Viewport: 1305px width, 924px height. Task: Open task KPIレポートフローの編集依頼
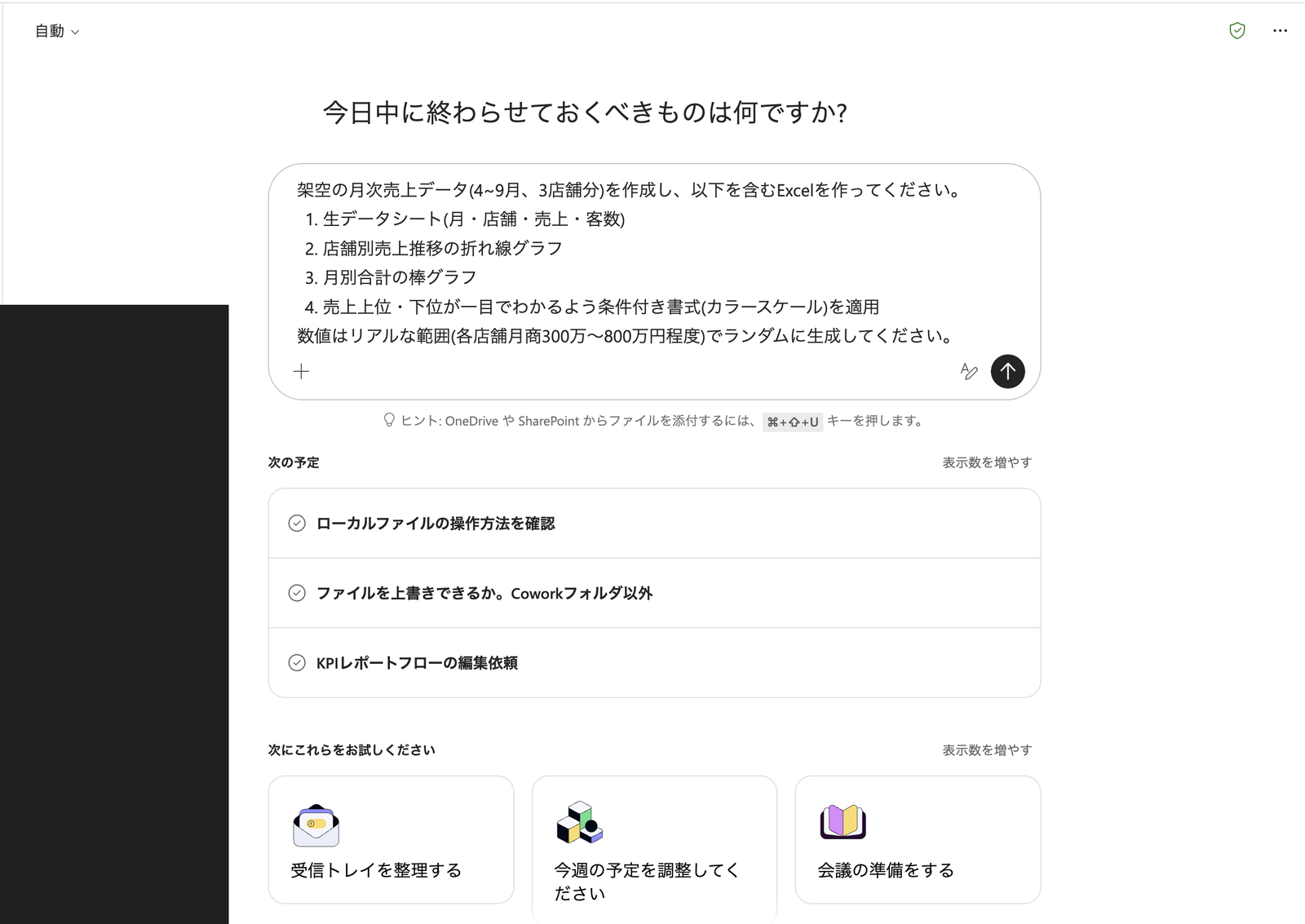pos(654,663)
